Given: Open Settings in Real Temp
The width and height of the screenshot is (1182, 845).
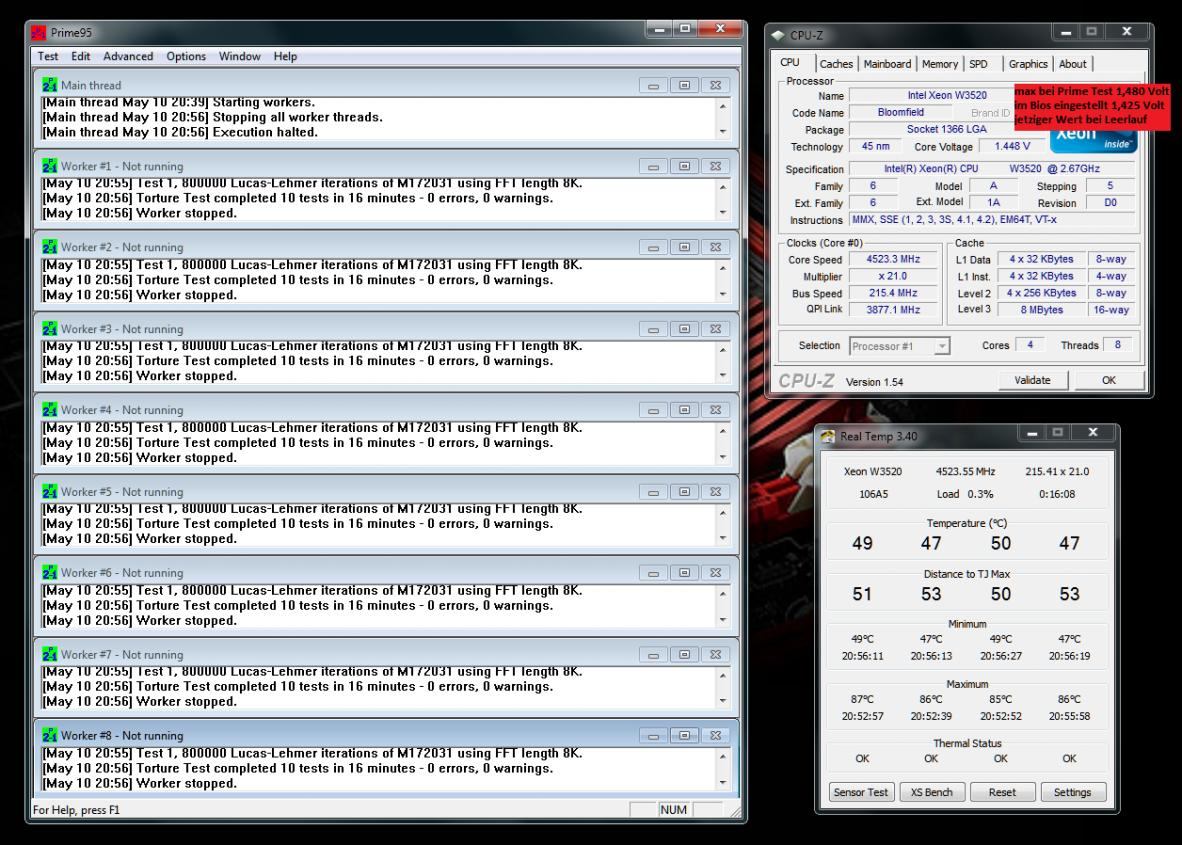Looking at the screenshot, I should (x=1073, y=792).
